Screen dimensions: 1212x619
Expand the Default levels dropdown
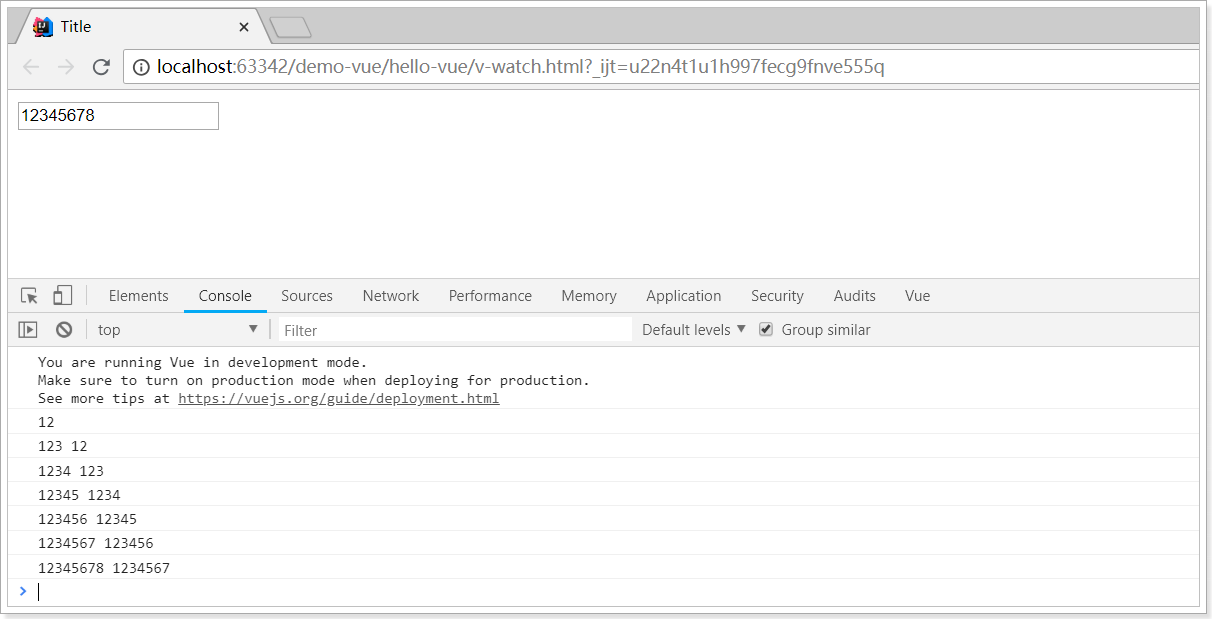[694, 329]
